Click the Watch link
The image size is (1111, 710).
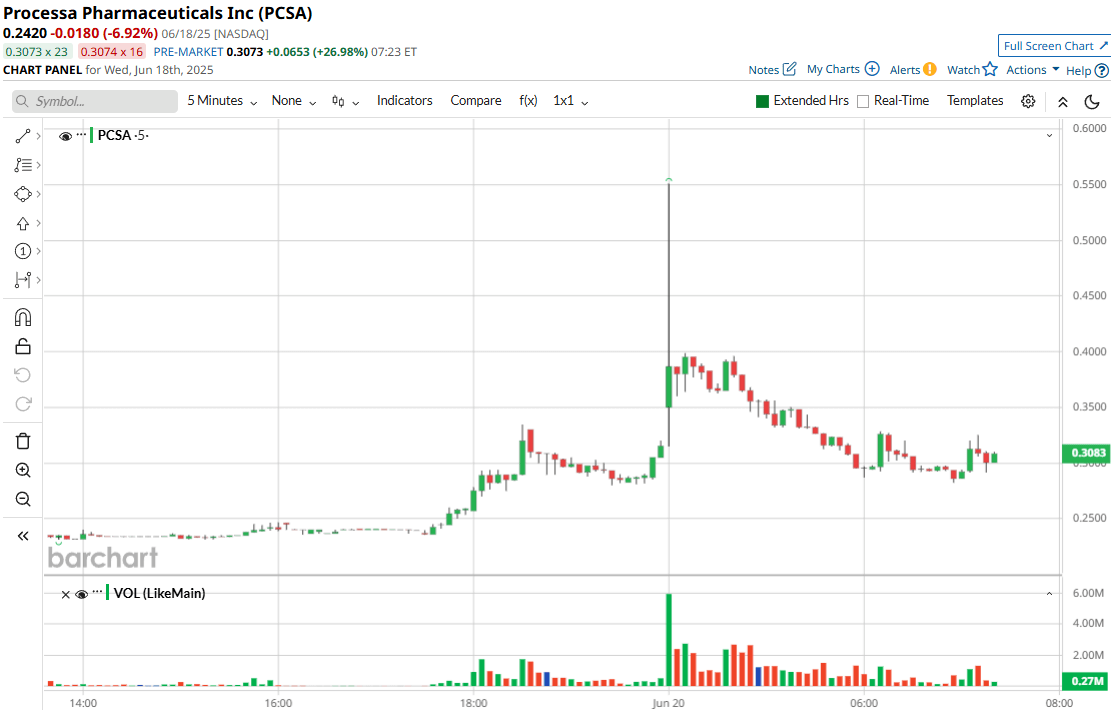click(x=964, y=69)
